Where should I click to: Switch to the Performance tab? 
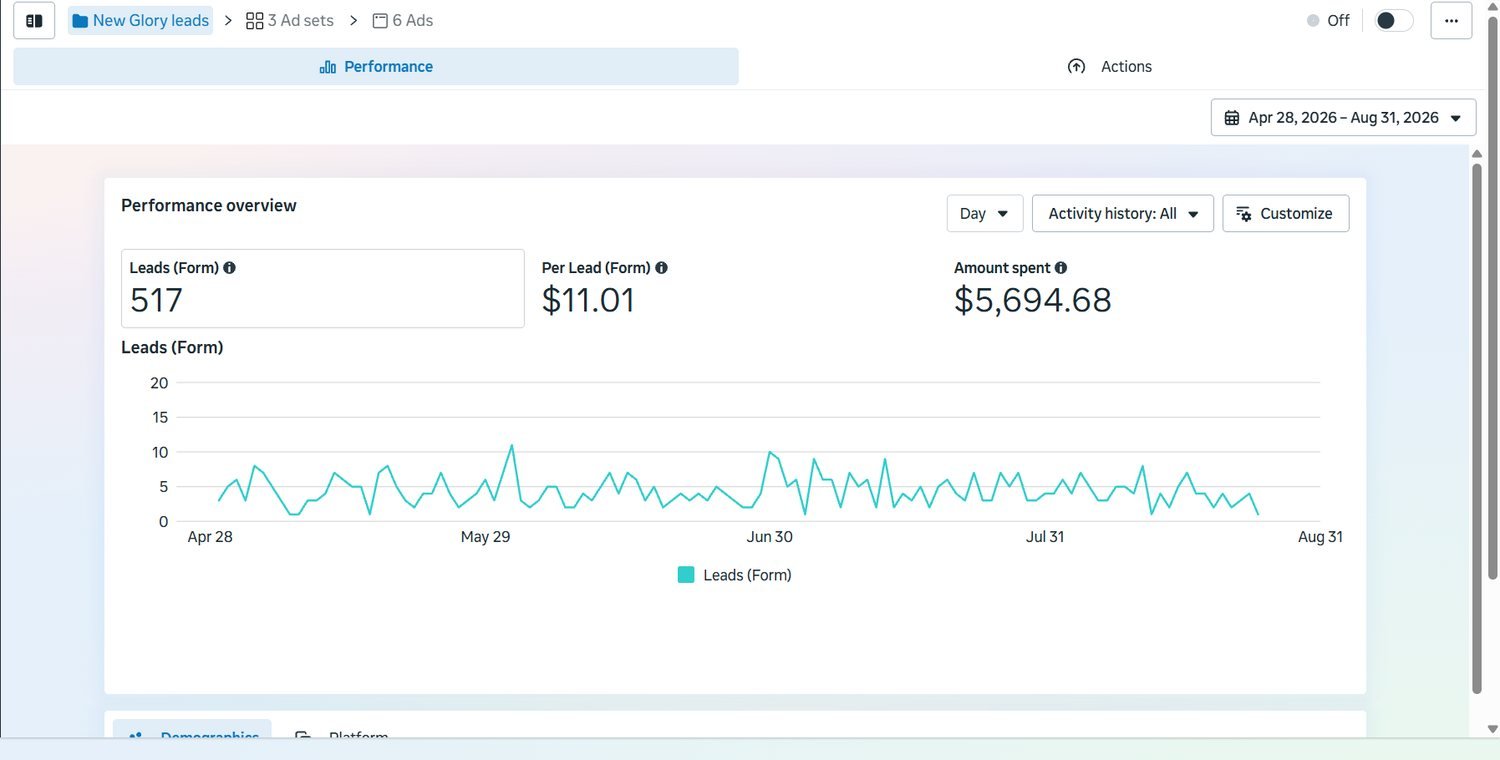[x=376, y=67]
